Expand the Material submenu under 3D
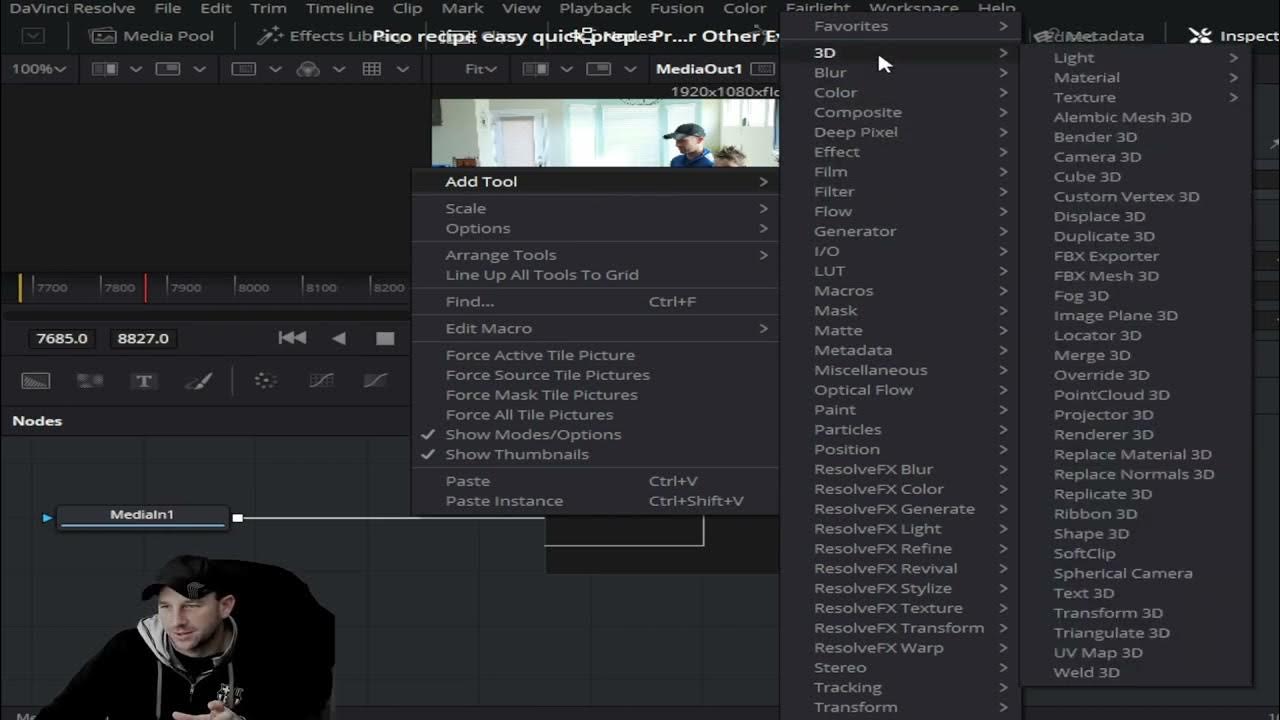1280x720 pixels. tap(1136, 77)
